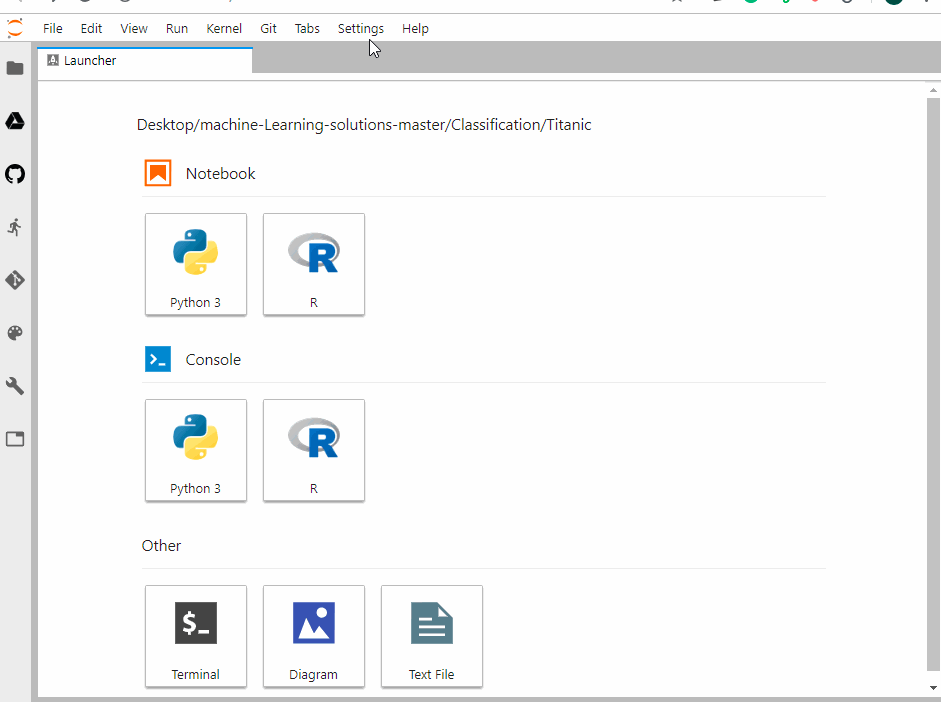Click the wrench property inspector sidebar icon
This screenshot has width=941, height=702.
tap(14, 386)
